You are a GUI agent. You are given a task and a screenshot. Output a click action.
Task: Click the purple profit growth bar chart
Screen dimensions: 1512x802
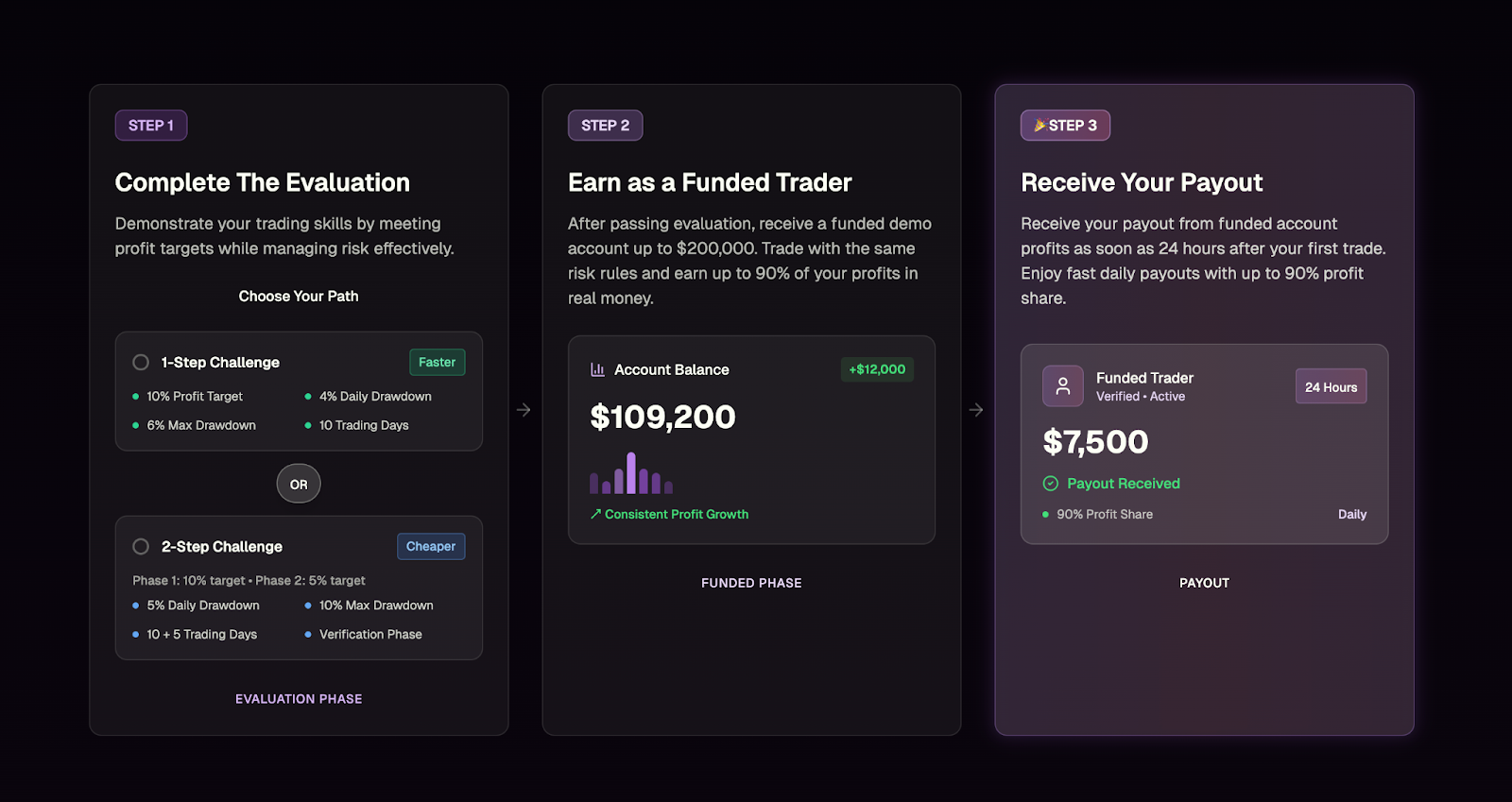click(631, 474)
